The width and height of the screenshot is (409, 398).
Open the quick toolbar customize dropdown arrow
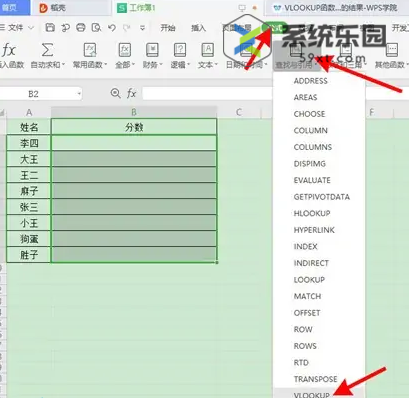click(x=142, y=28)
